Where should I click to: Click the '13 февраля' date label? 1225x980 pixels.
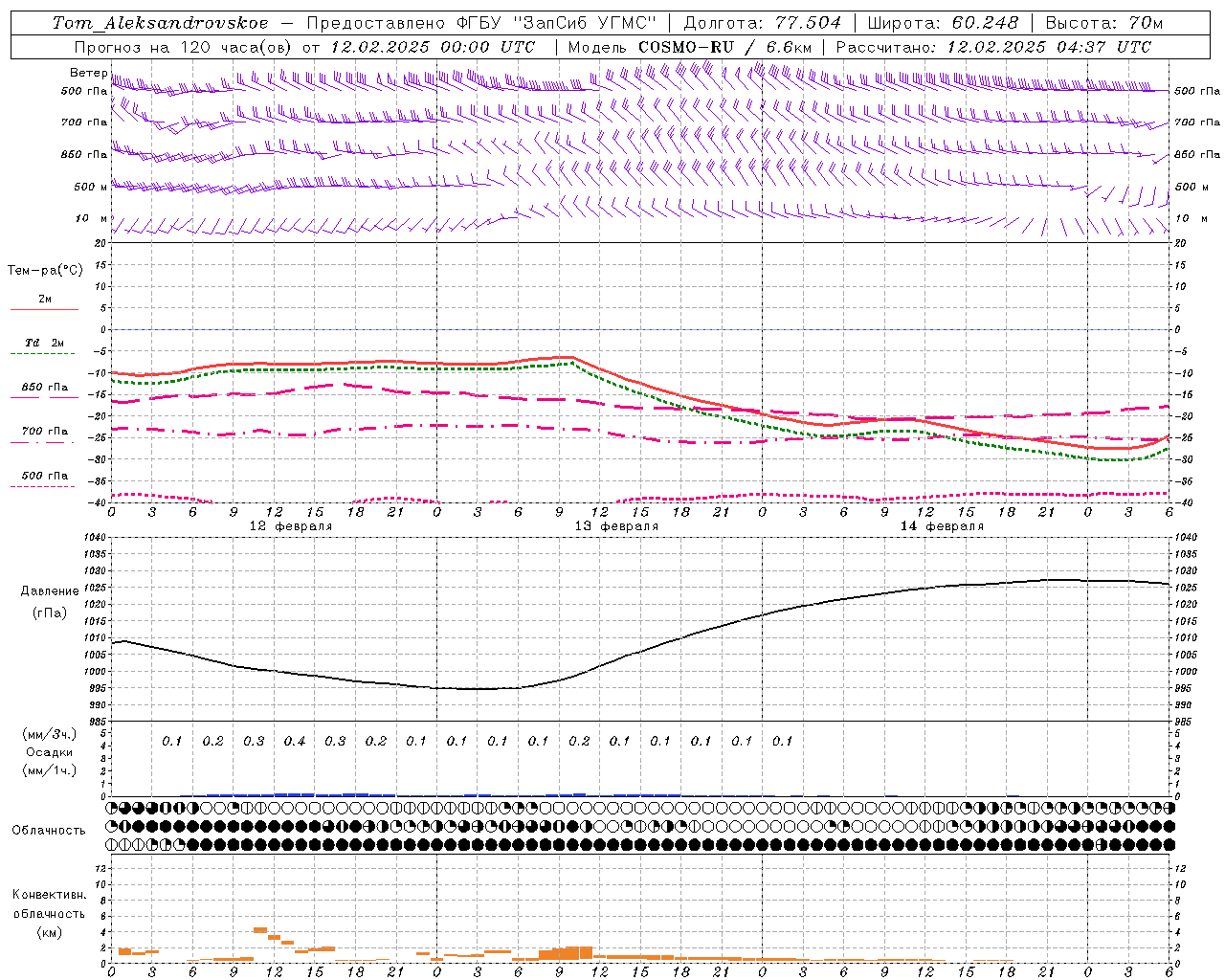(616, 526)
